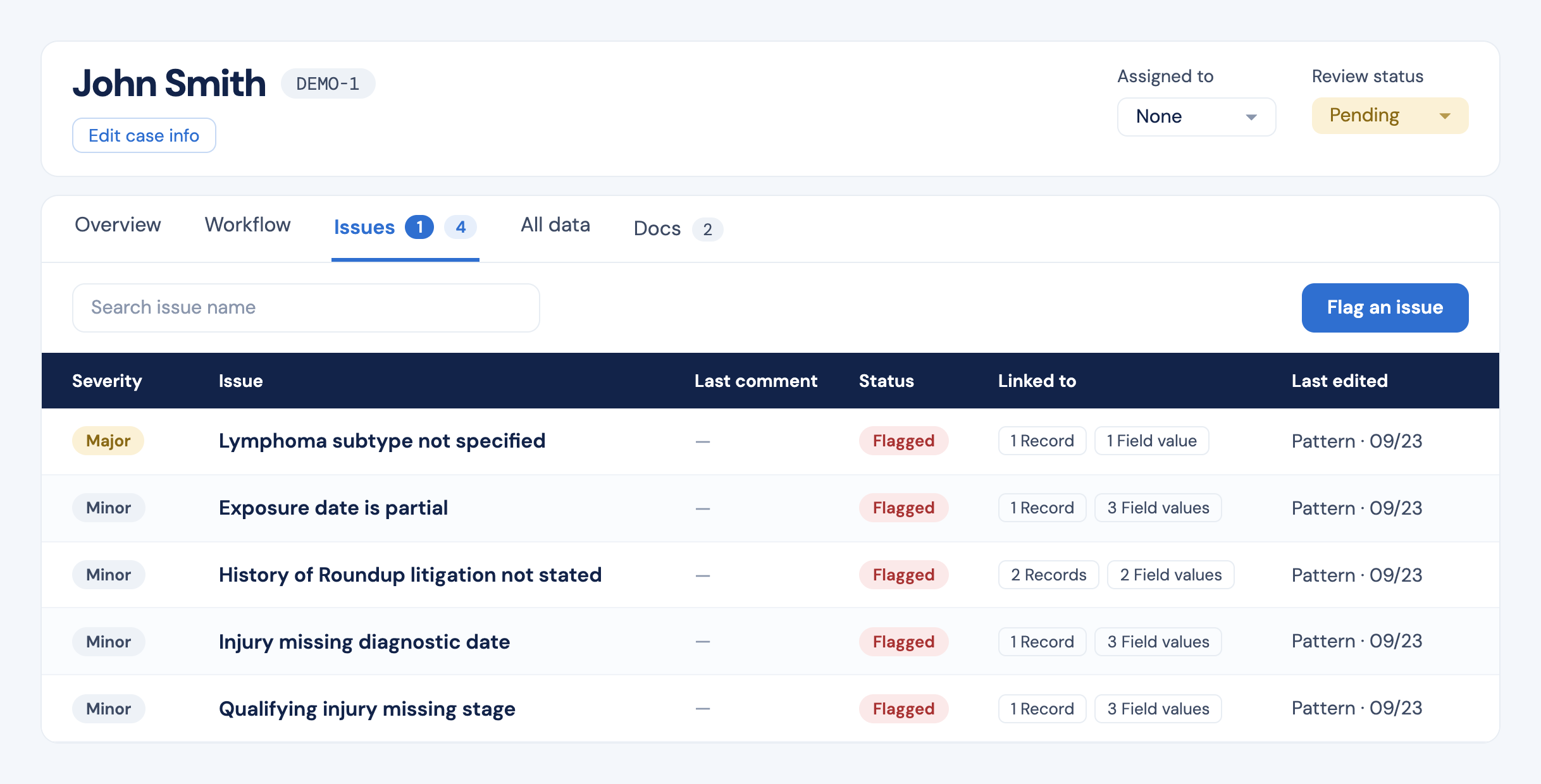This screenshot has height=784, width=1541.
Task: Open the All data tab
Action: 555,225
